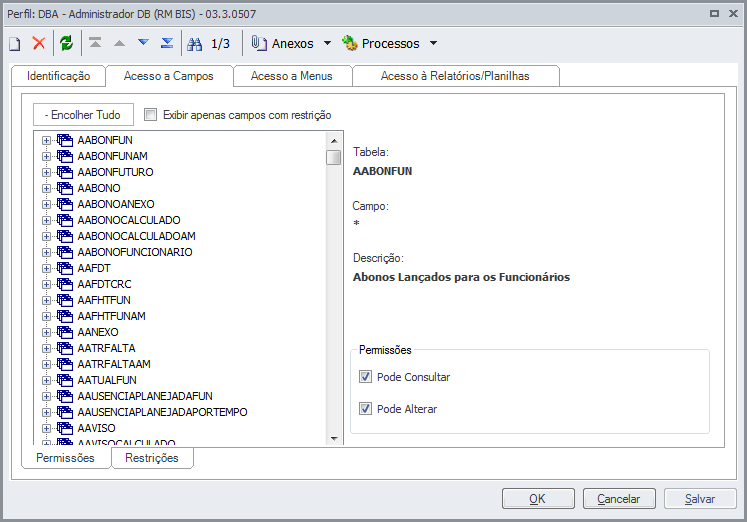
Task: Click the green refresh icon
Action: pyautogui.click(x=66, y=44)
